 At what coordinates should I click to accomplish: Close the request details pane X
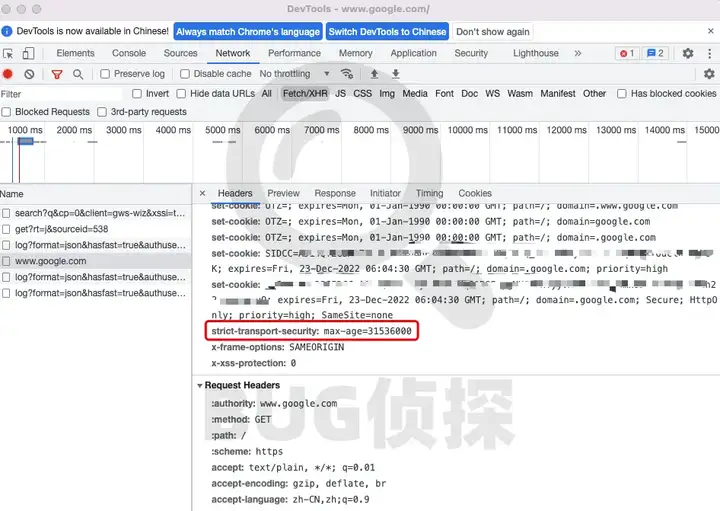(x=202, y=193)
